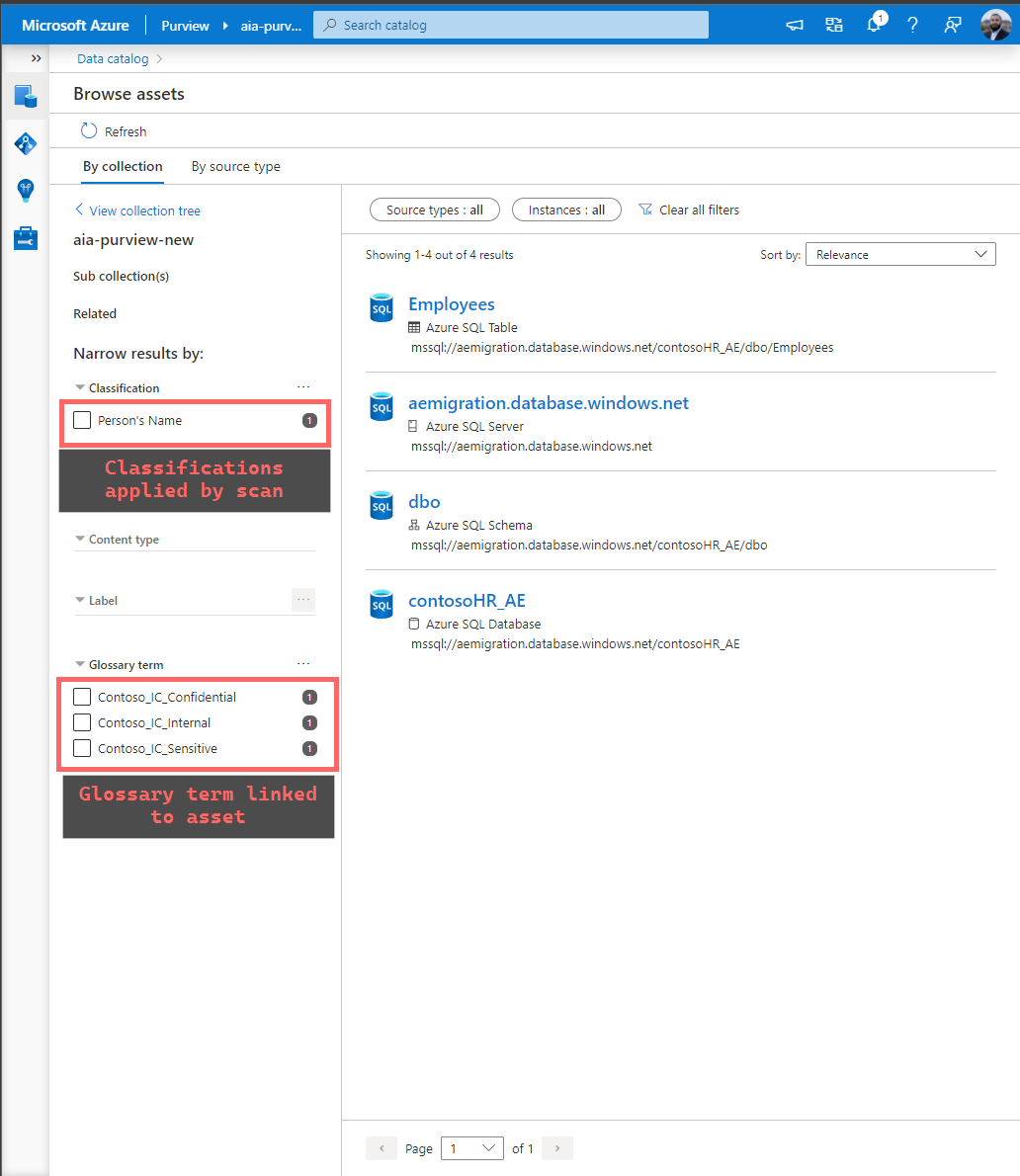
Task: Click the mssql Employees path text
Action: [x=622, y=347]
